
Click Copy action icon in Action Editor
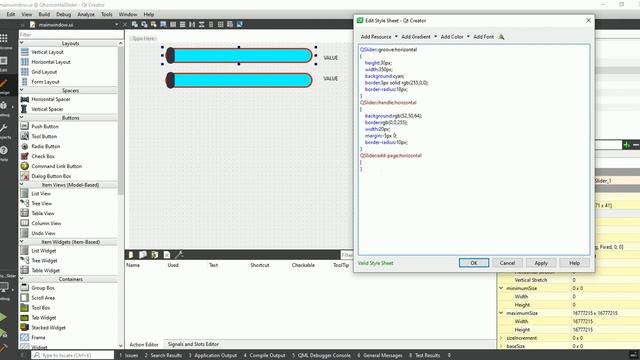tap(143, 255)
